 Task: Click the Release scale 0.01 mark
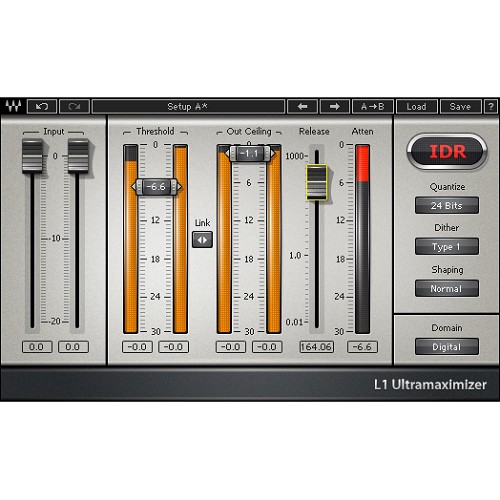tap(294, 322)
